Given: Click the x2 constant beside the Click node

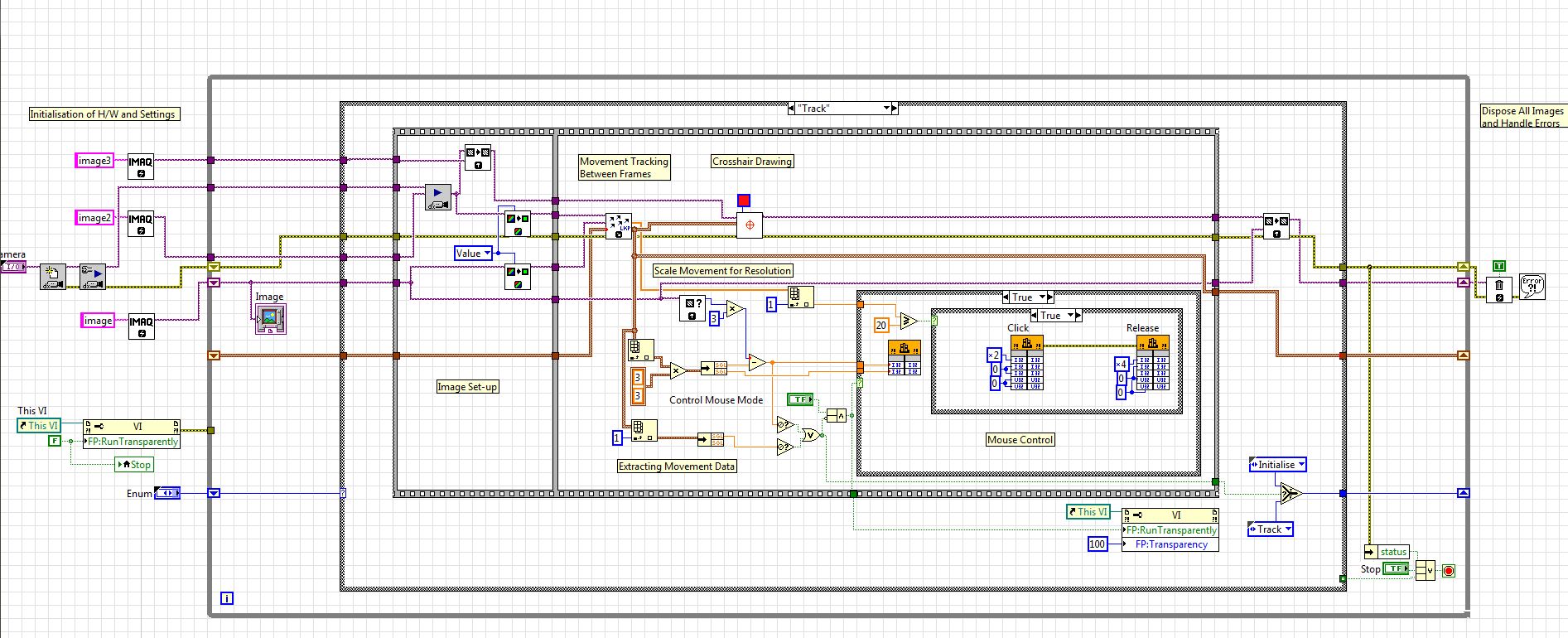Looking at the screenshot, I should (994, 355).
